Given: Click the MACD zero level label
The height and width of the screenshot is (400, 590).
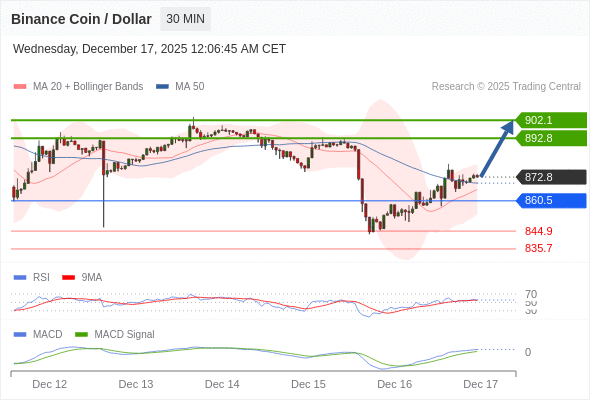Looking at the screenshot, I should pyautogui.click(x=528, y=352).
